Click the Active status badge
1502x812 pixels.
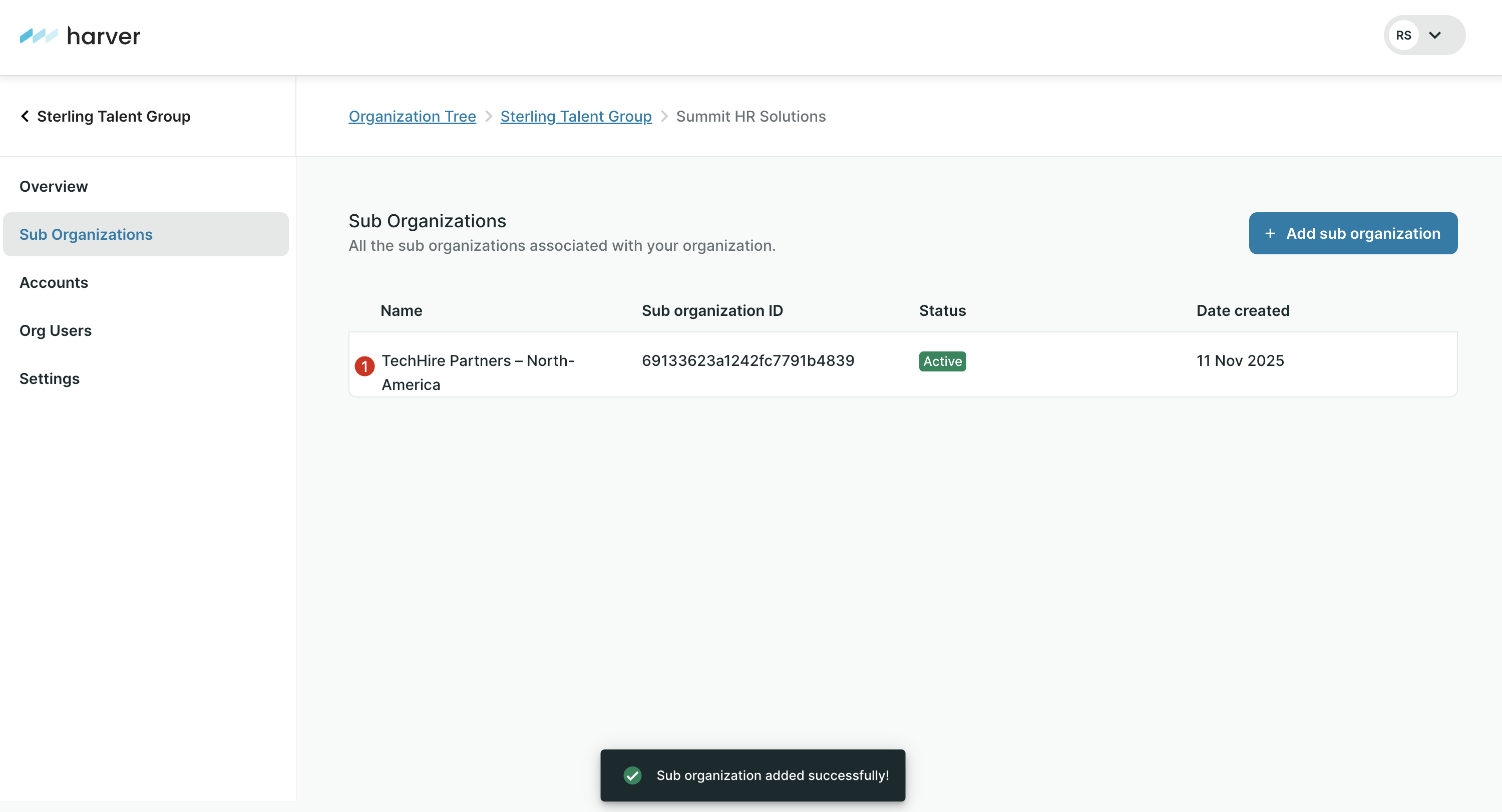[942, 361]
